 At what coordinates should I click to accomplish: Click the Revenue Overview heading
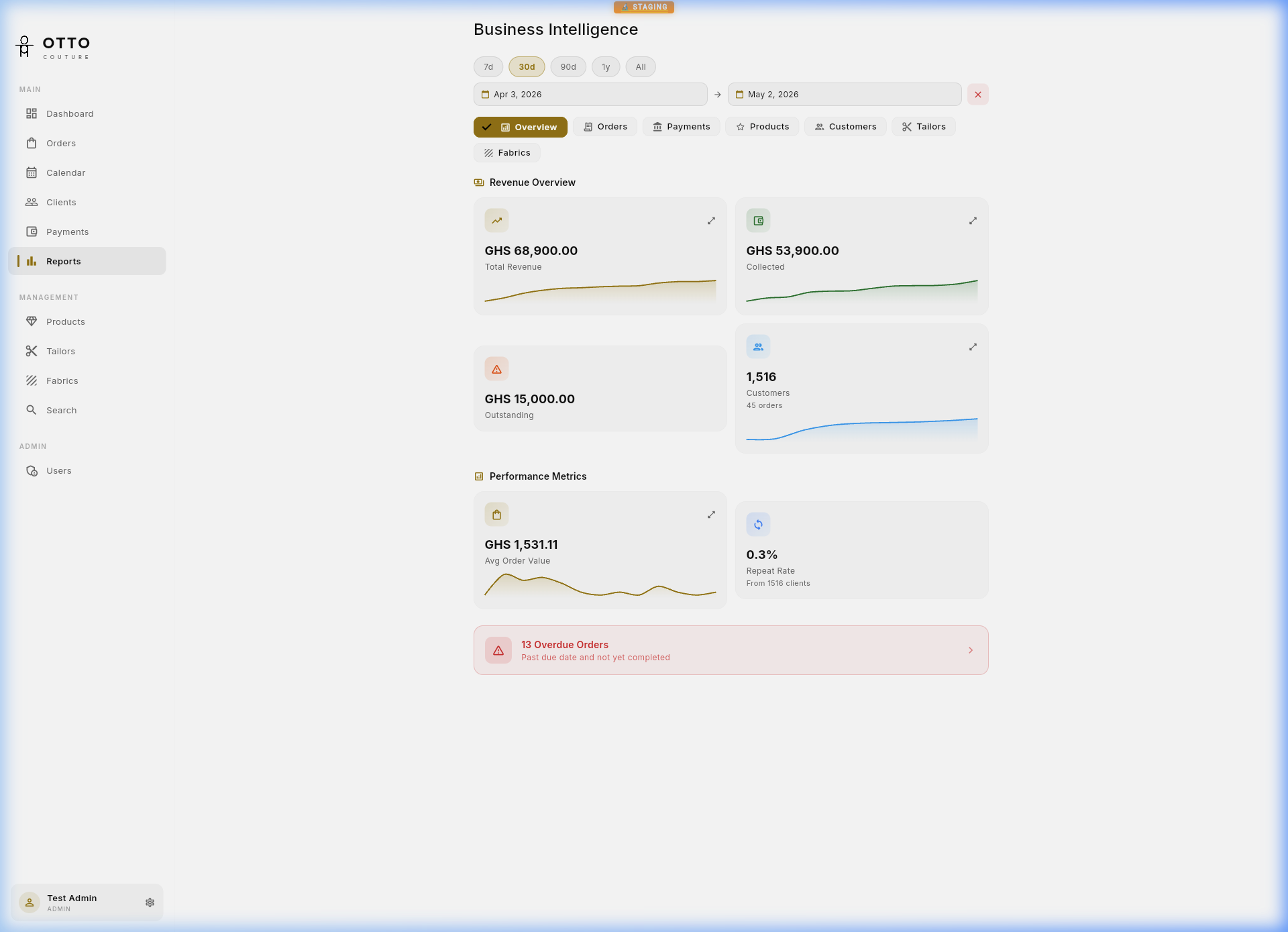pos(532,183)
